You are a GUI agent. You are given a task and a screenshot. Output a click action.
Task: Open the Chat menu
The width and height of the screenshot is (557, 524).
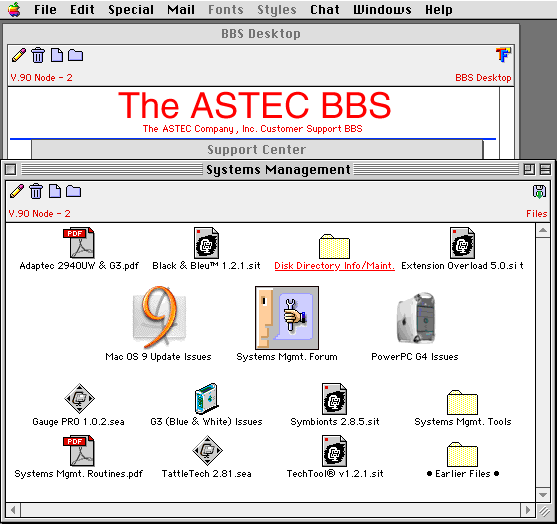[325, 10]
